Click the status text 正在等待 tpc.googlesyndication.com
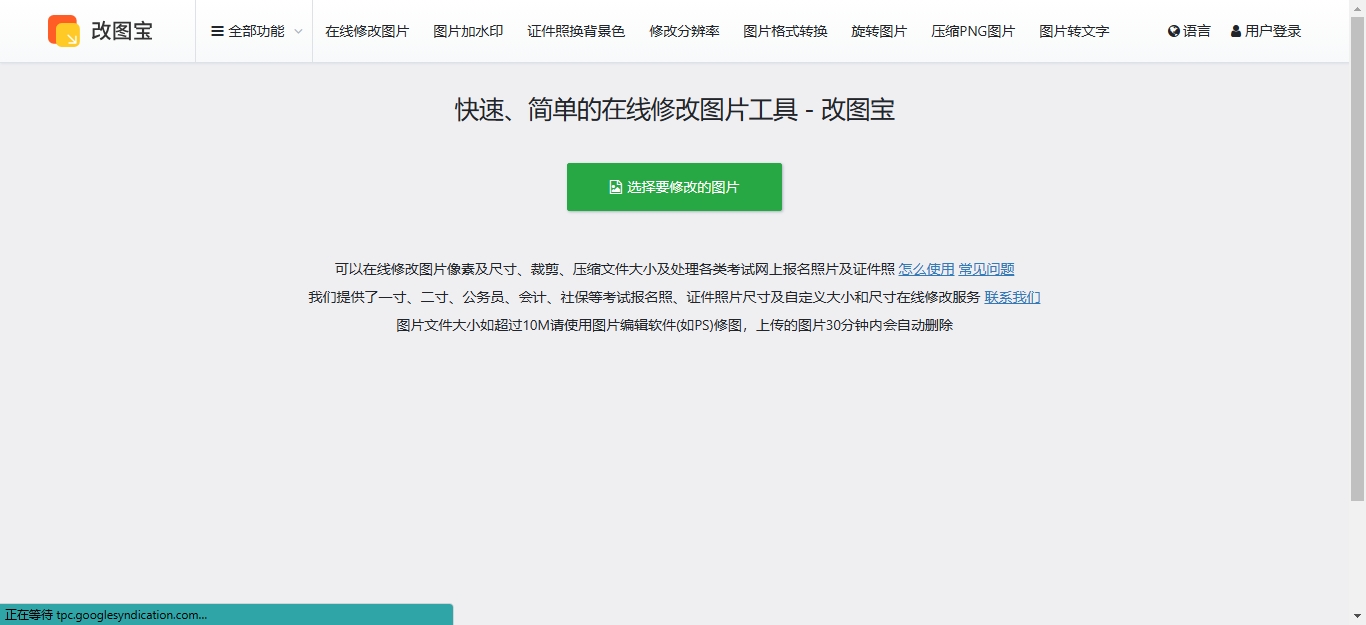Screen dimensions: 1366x625 106,615
